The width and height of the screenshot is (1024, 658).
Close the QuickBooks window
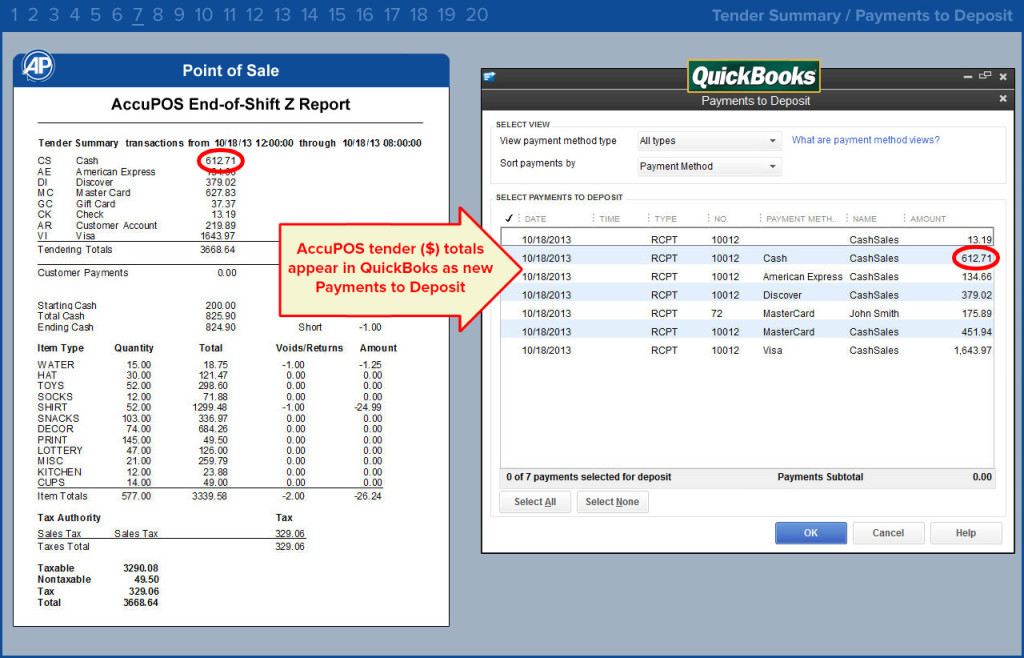click(x=1003, y=77)
